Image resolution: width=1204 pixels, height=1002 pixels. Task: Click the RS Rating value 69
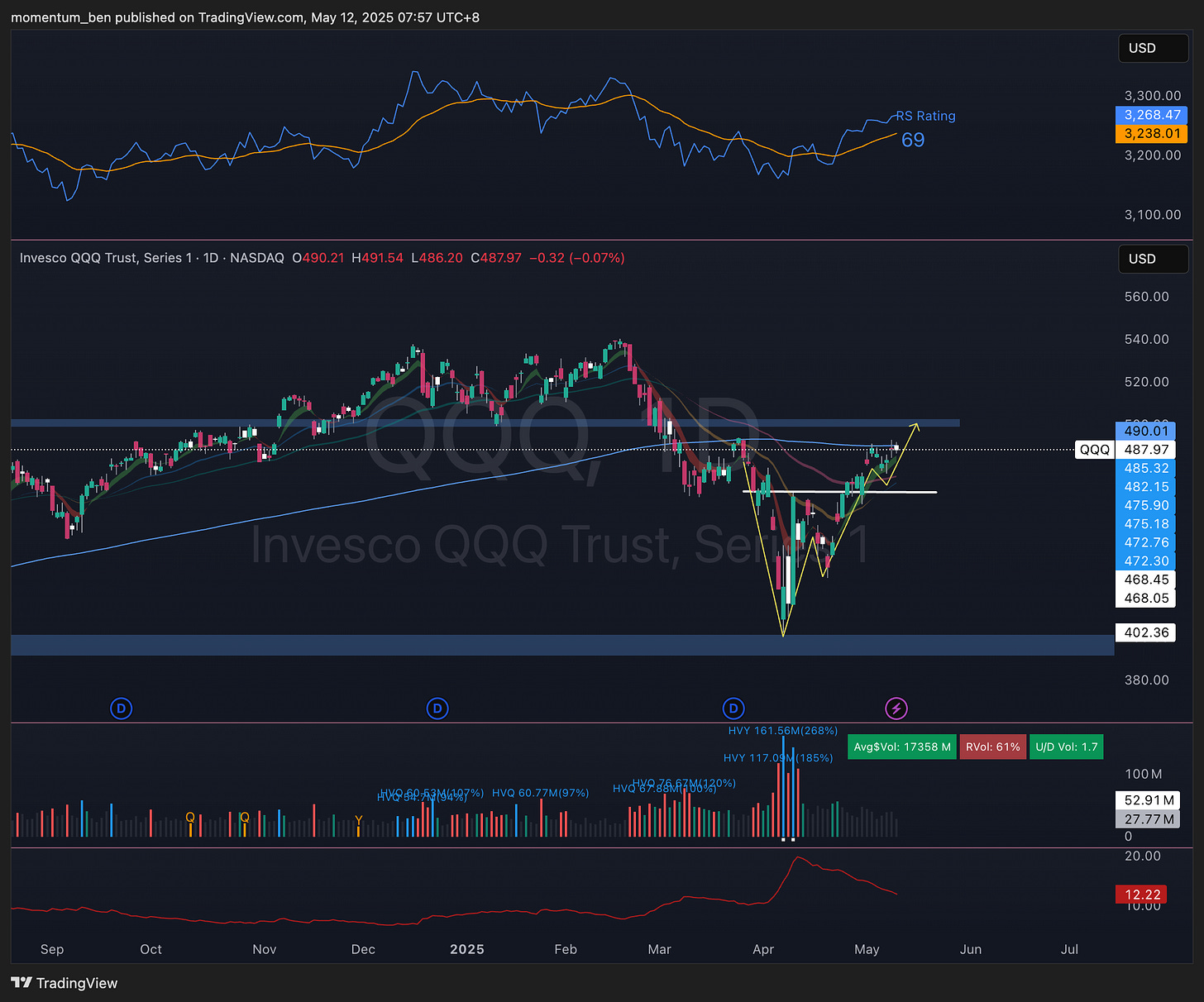point(913,140)
